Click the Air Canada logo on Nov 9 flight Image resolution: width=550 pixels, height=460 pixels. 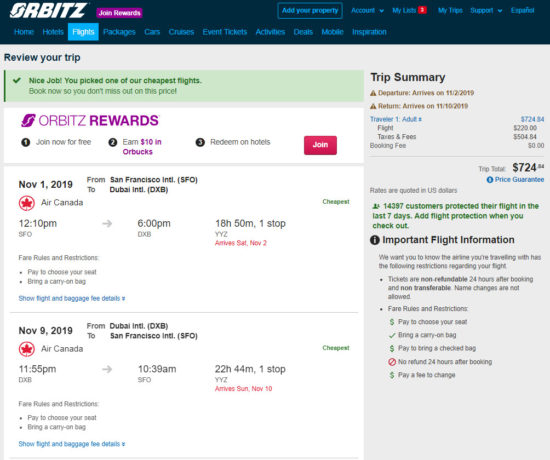[27, 349]
